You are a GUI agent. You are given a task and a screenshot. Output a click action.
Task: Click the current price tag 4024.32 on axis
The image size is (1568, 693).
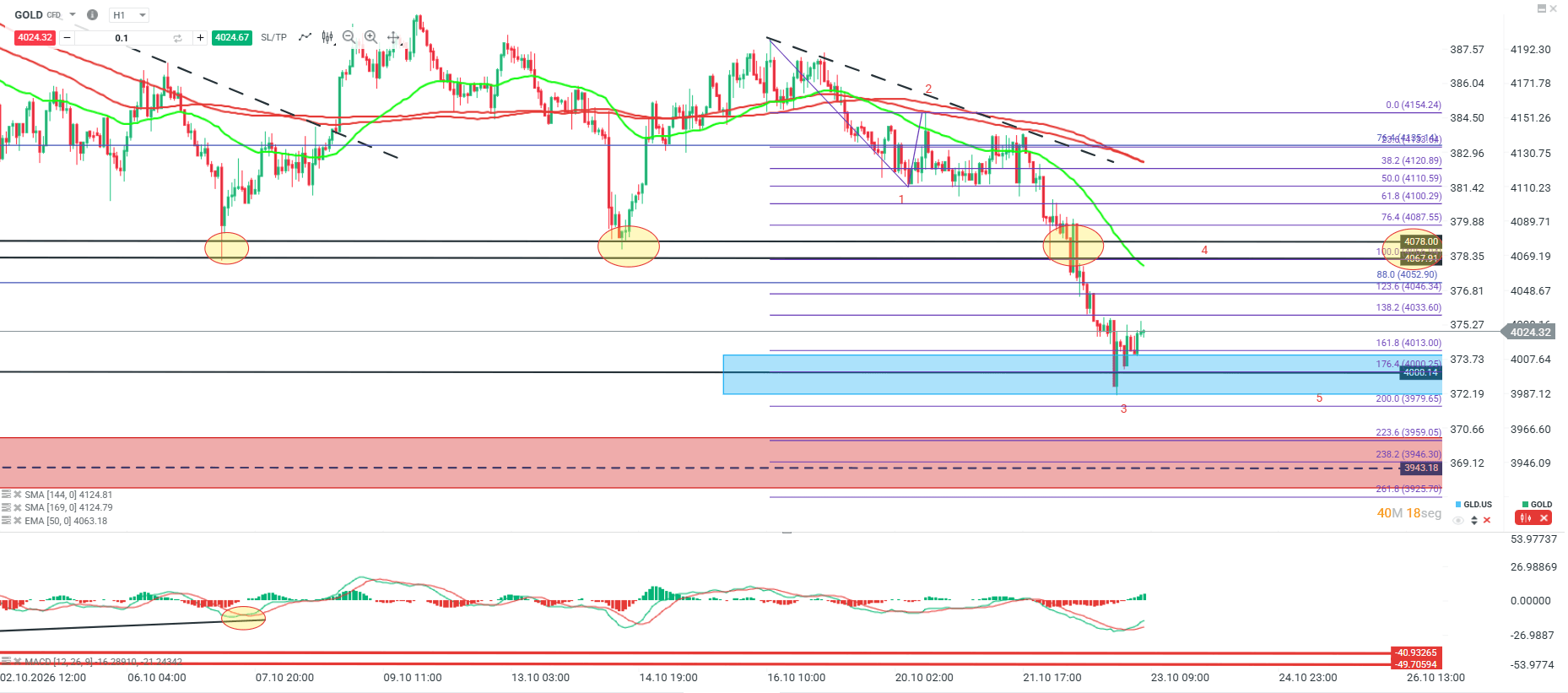click(1529, 333)
